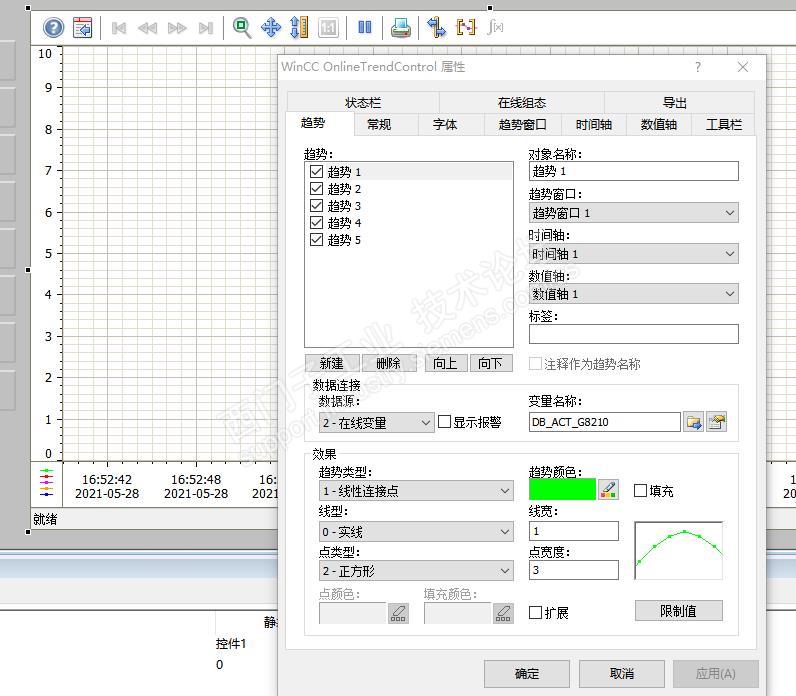Enable the 填充 fill checkbox
Screen dimensions: 796x696
tap(641, 490)
